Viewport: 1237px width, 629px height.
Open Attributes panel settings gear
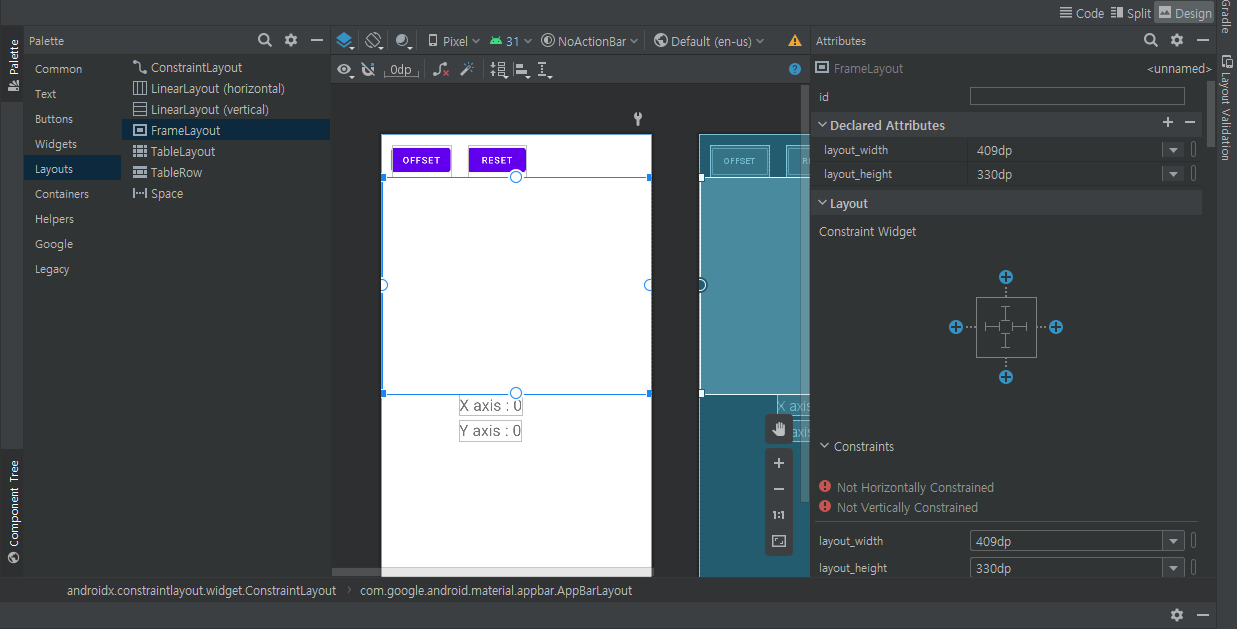click(1177, 40)
